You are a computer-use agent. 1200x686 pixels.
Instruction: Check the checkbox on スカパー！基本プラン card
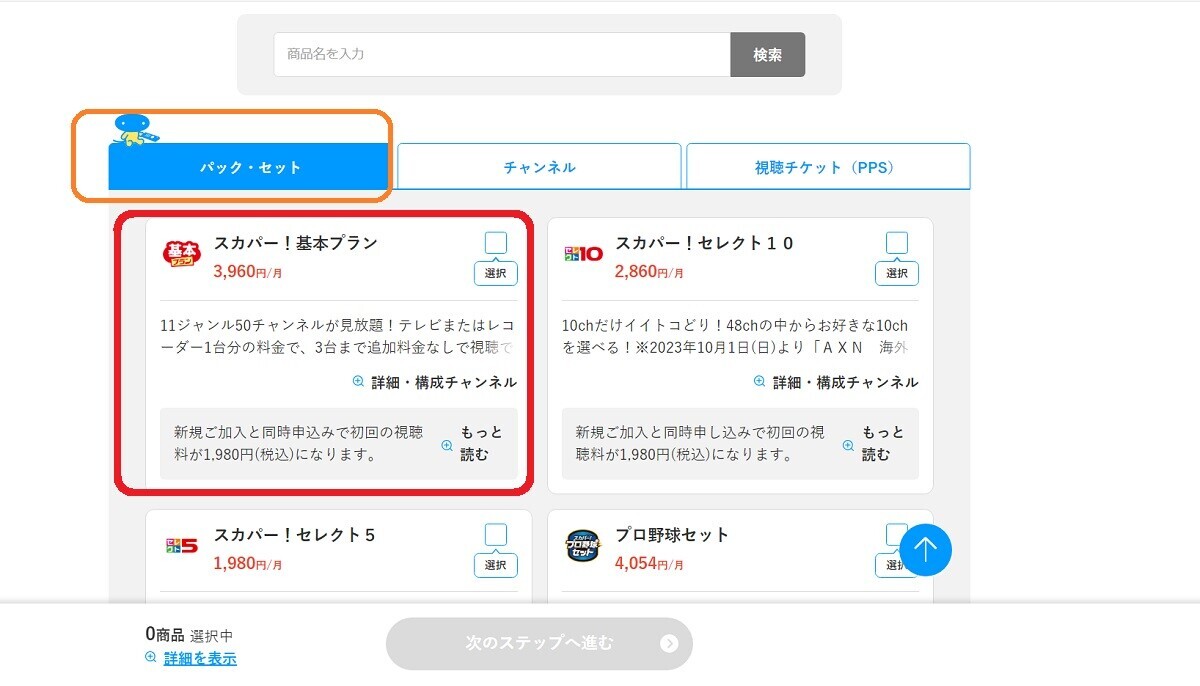(x=495, y=240)
